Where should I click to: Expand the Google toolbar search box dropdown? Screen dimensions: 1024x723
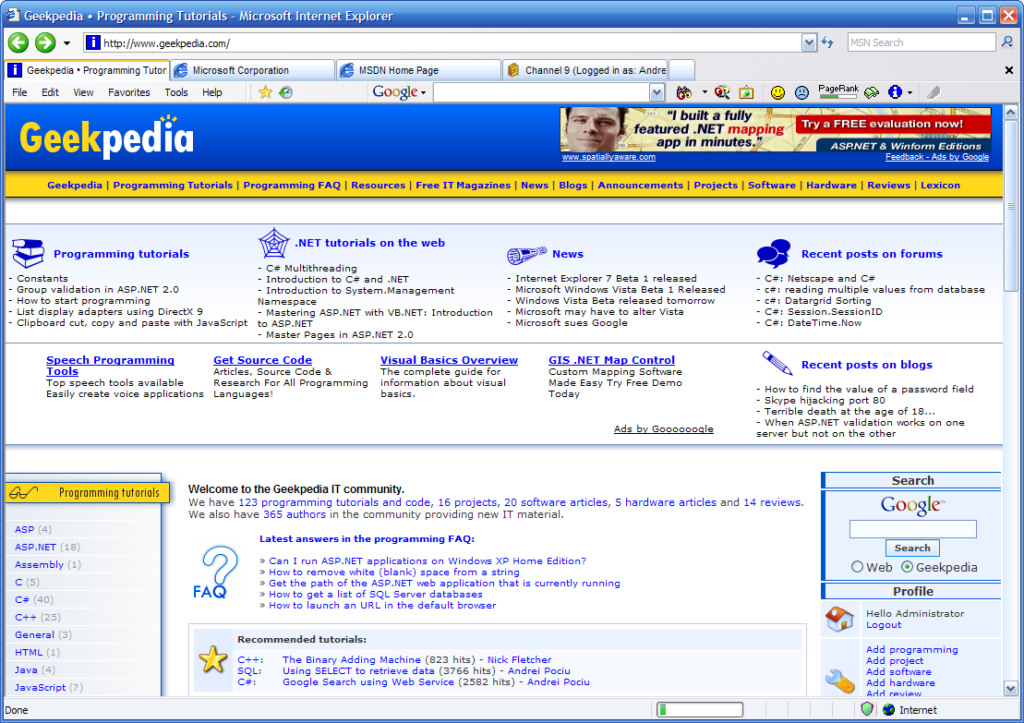[657, 93]
